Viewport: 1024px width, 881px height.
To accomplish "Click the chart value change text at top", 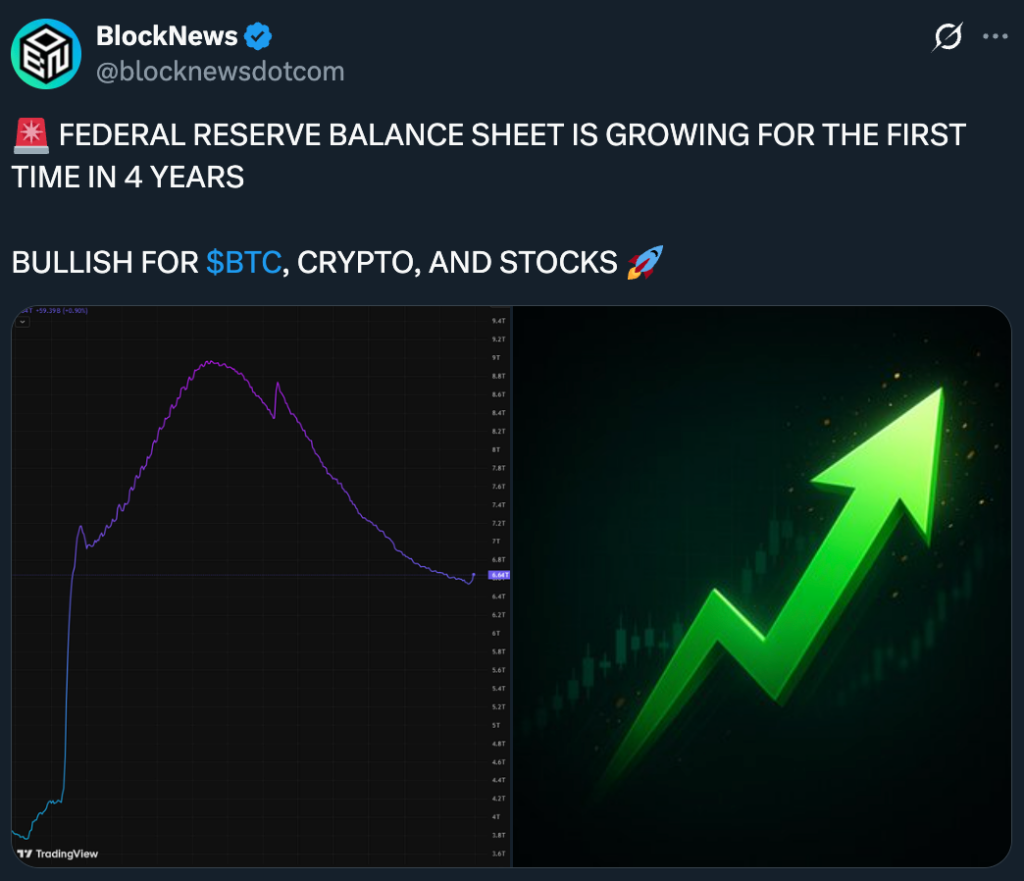I will 61,311.
